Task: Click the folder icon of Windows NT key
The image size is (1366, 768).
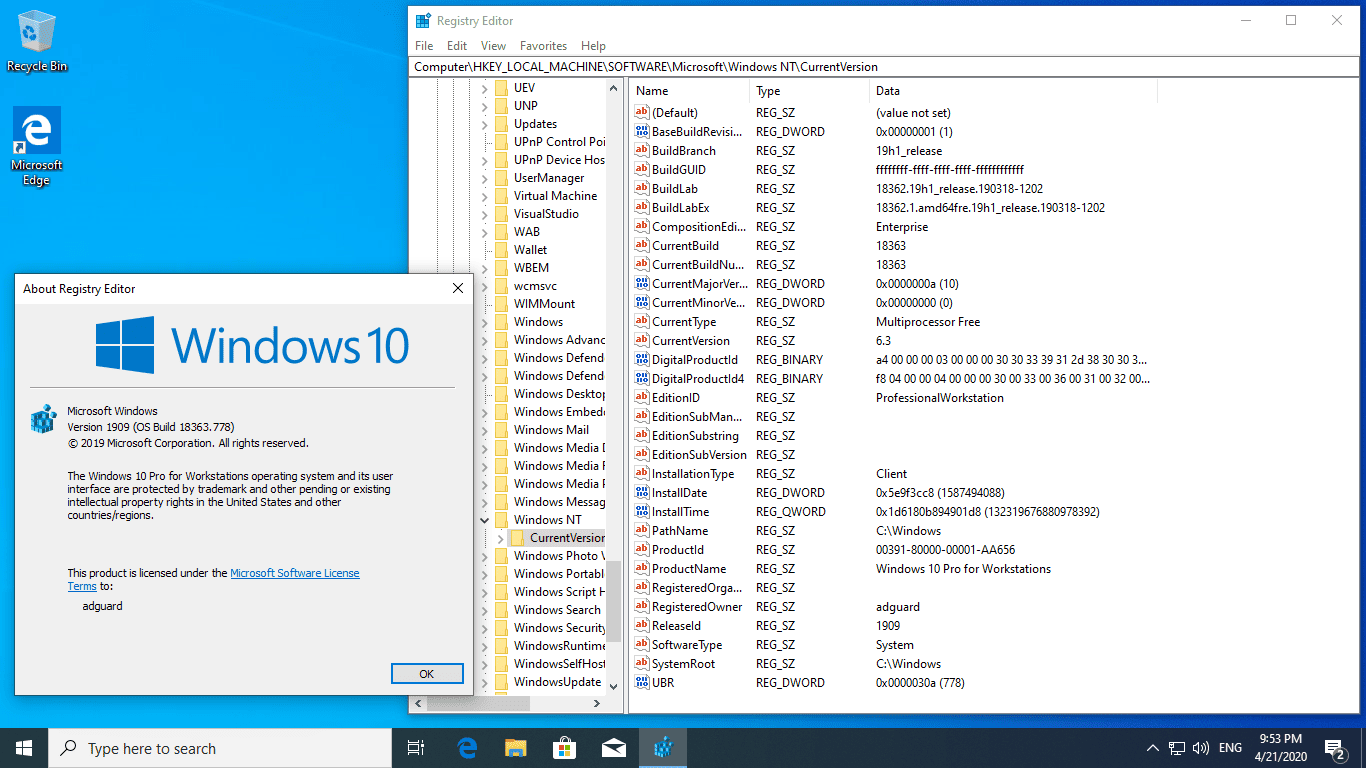Action: pos(501,520)
